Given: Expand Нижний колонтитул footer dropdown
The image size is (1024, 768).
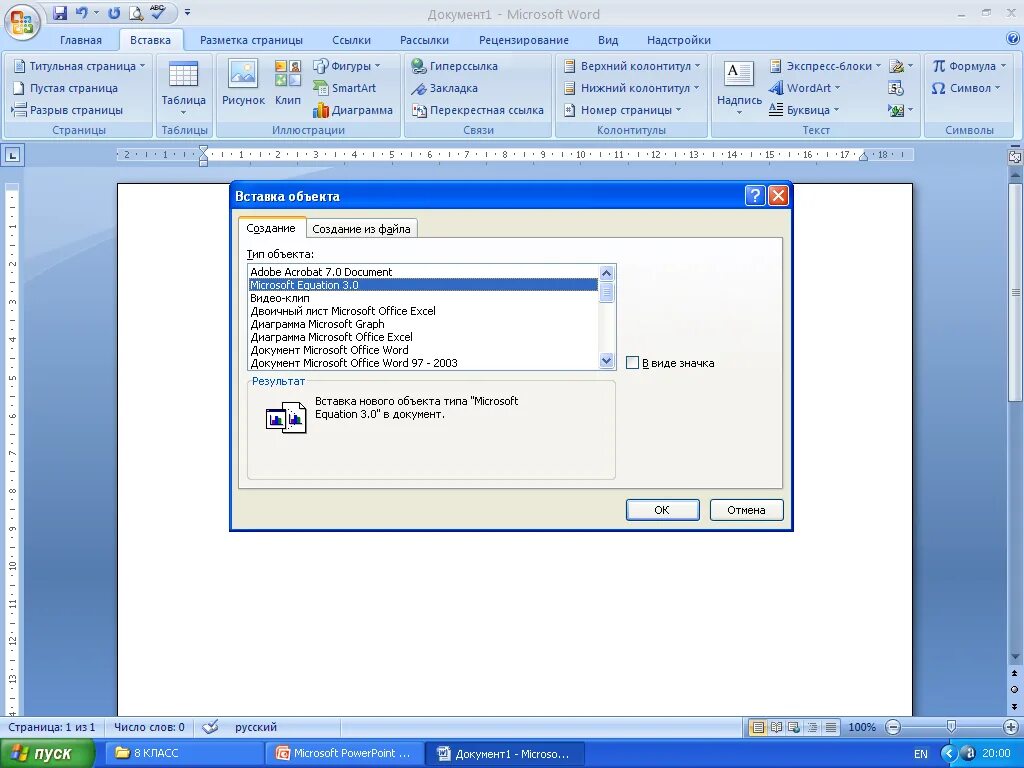Looking at the screenshot, I should (632, 88).
